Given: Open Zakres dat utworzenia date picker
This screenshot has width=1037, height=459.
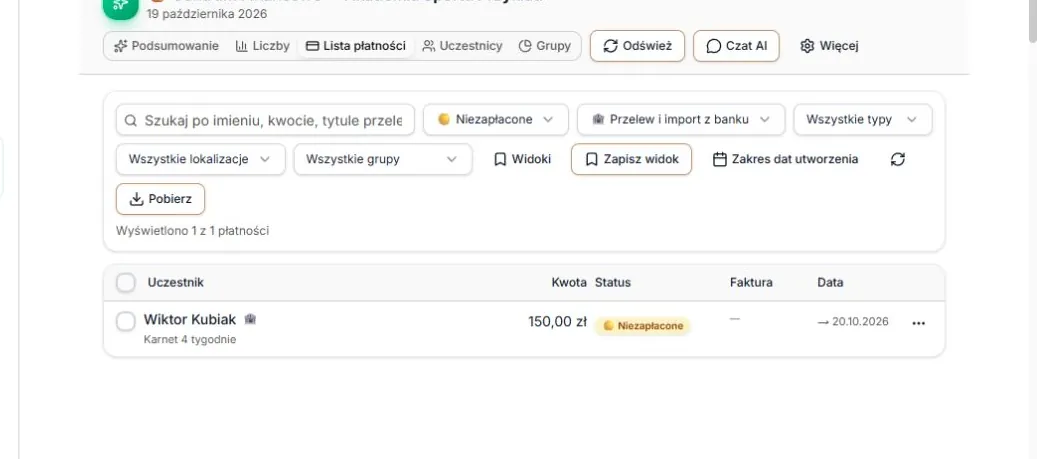Looking at the screenshot, I should point(786,159).
